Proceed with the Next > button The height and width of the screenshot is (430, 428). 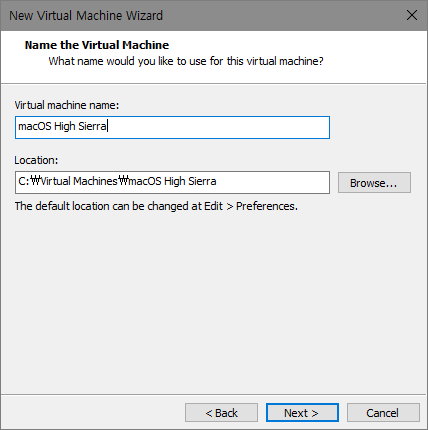pos(302,413)
